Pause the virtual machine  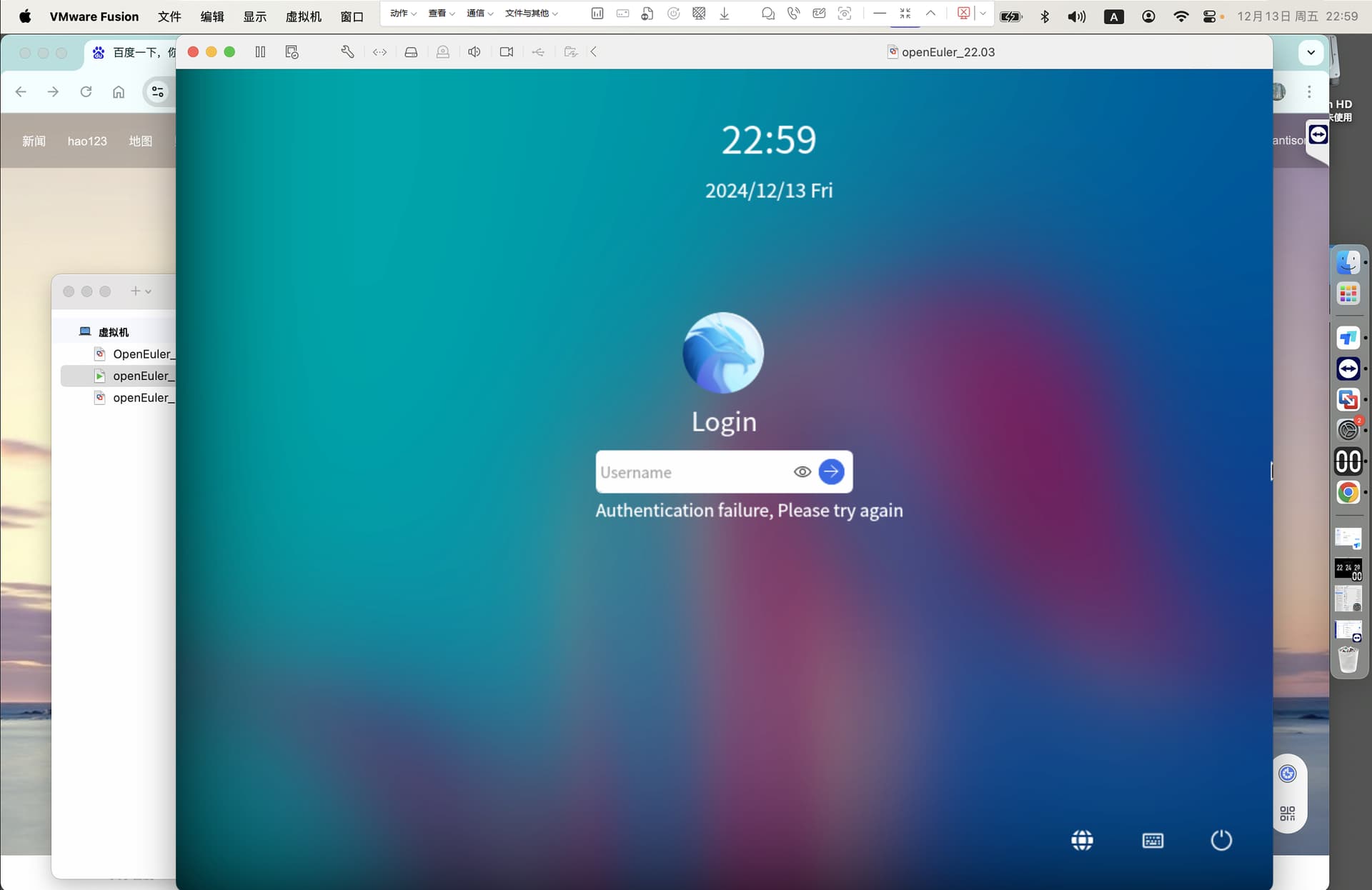(260, 51)
